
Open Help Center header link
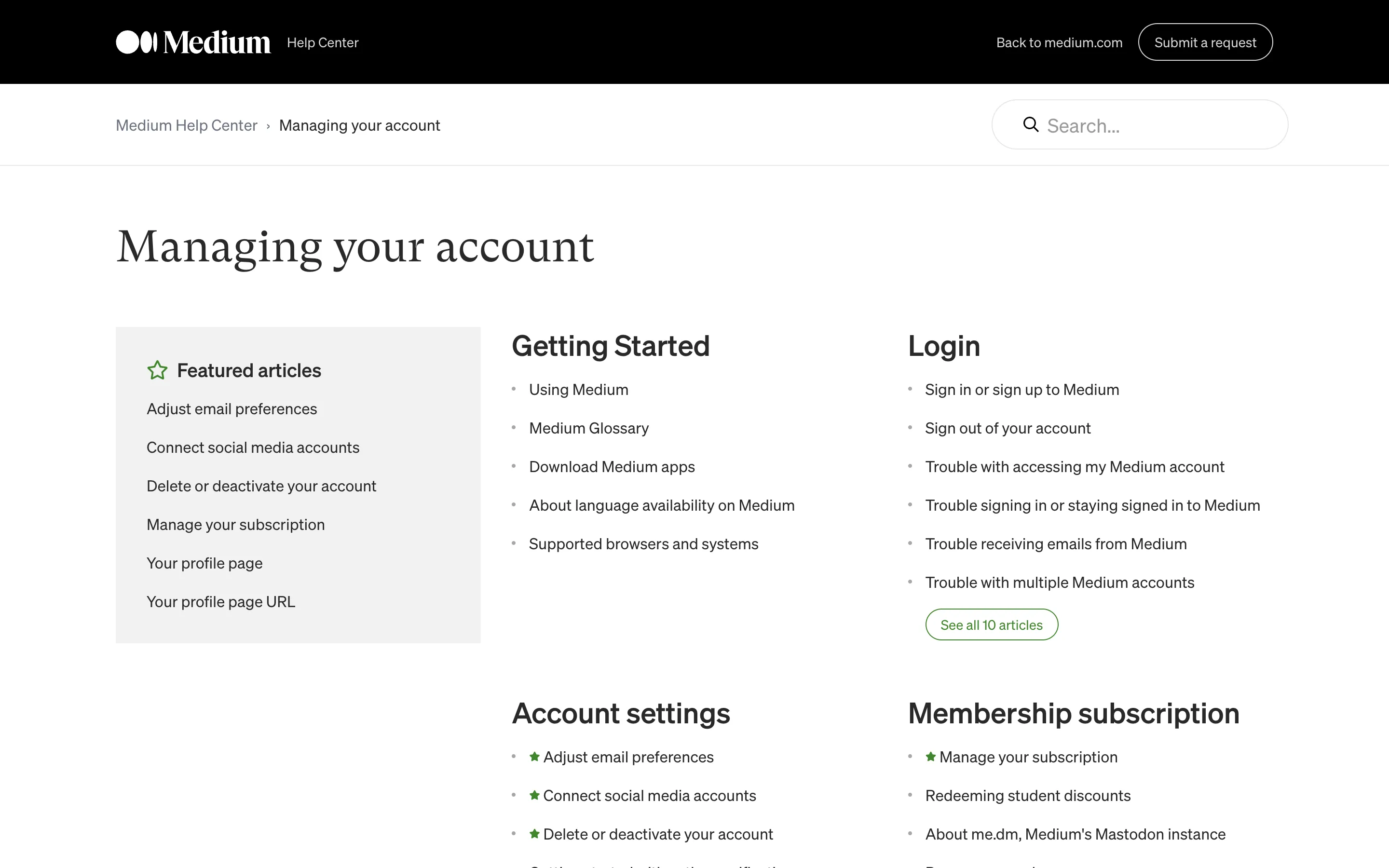(x=323, y=42)
